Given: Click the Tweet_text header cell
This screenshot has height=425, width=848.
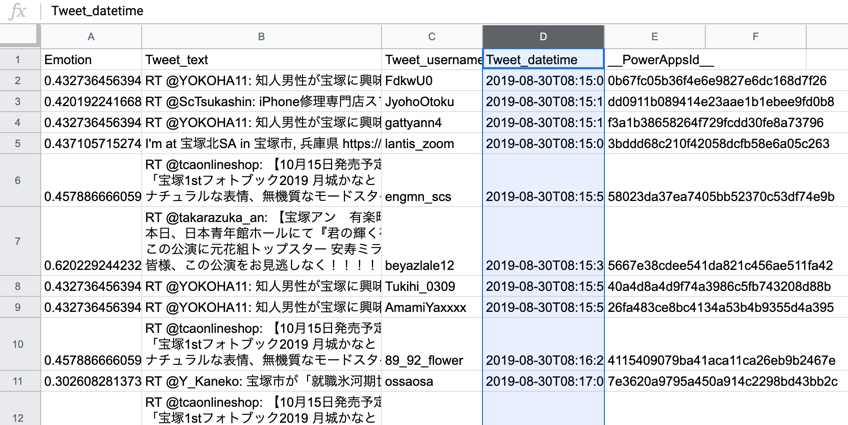Looking at the screenshot, I should pyautogui.click(x=262, y=59).
